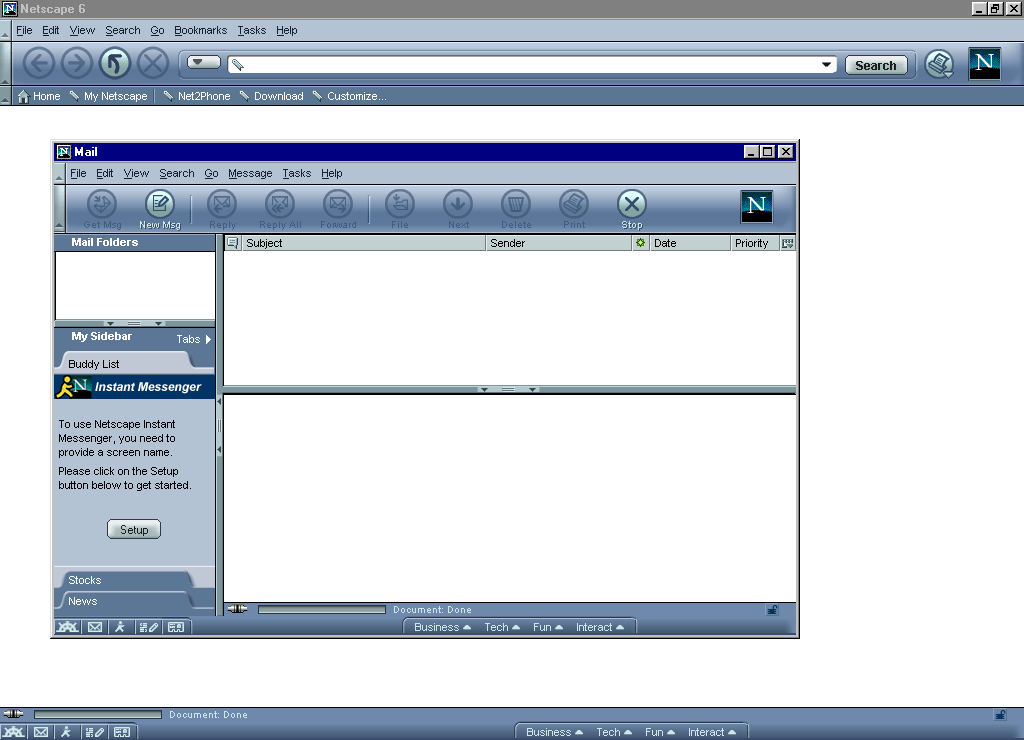Viewport: 1024px width, 740px height.
Task: Collapse sidebar with the vertical splitter grippy
Action: 219,426
